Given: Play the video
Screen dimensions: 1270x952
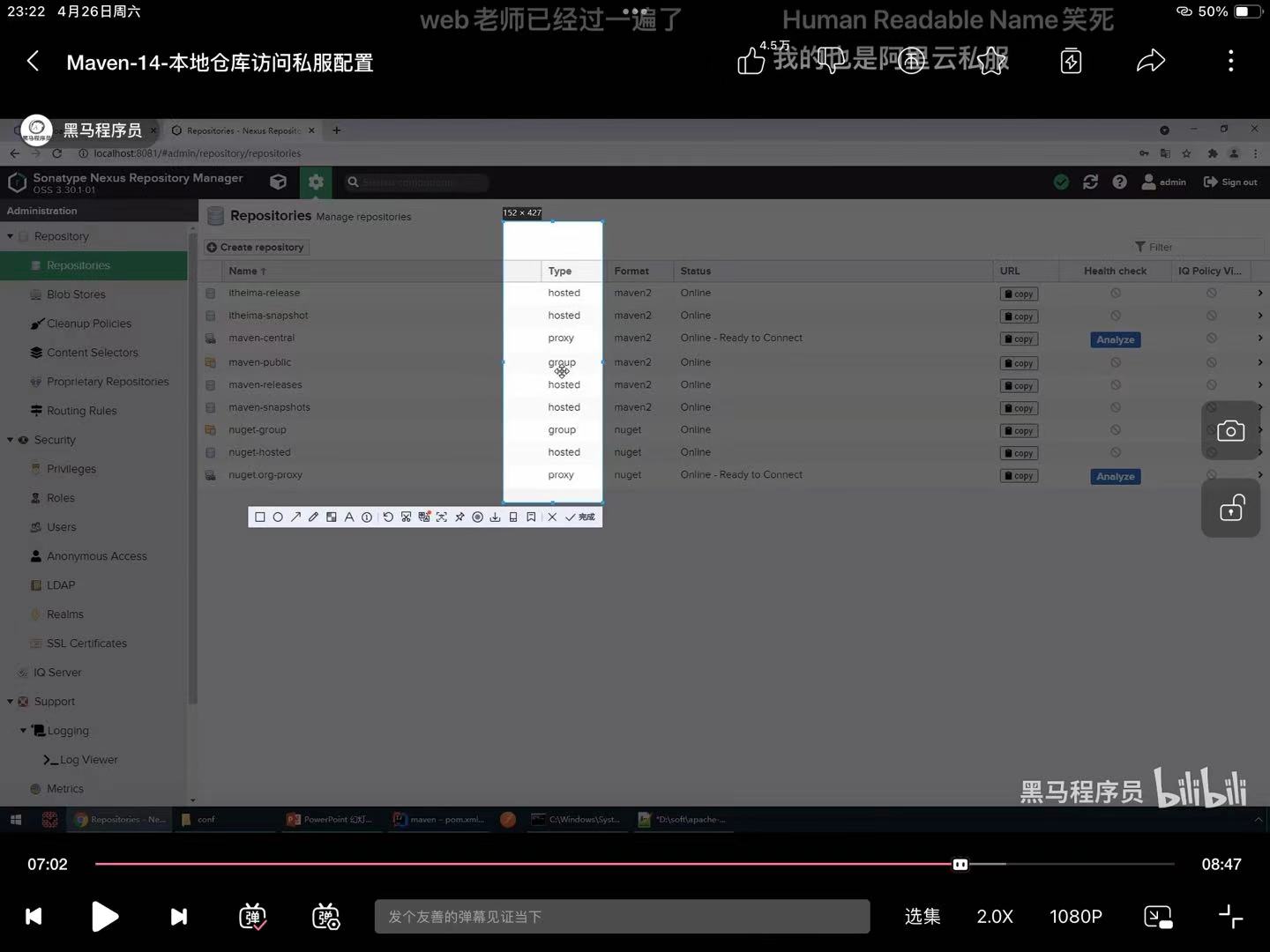Looking at the screenshot, I should click(x=105, y=917).
